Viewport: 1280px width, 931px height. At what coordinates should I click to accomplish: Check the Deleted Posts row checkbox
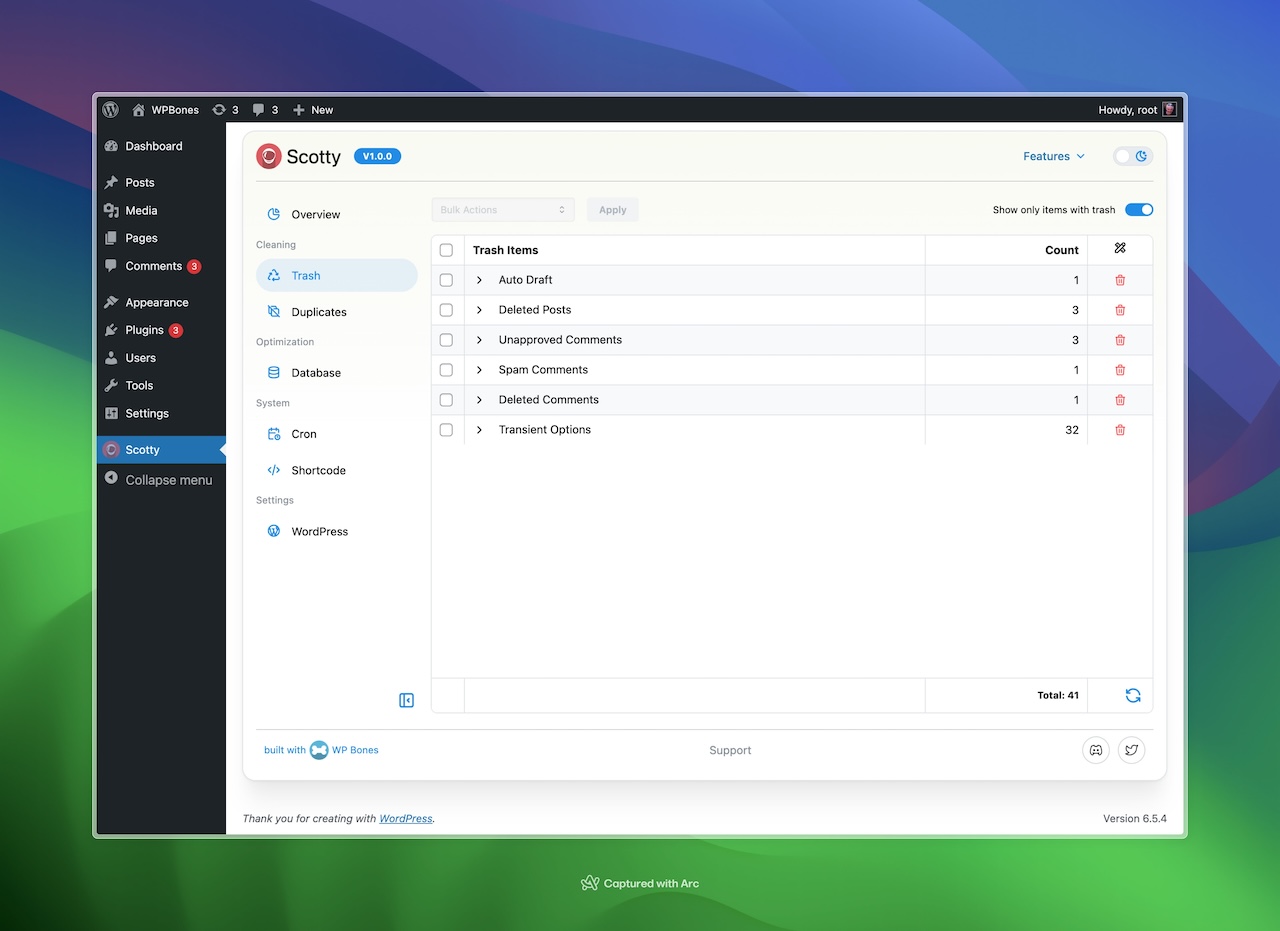[x=446, y=310]
